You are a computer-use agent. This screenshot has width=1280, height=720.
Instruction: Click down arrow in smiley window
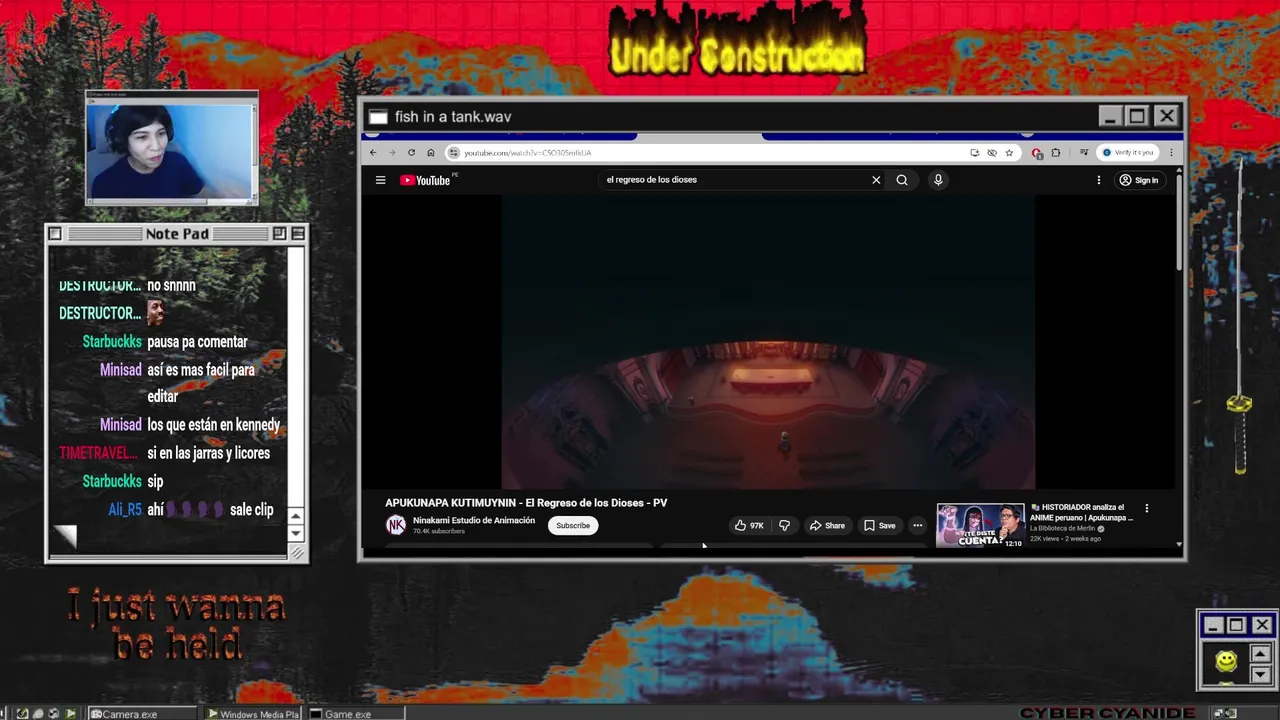pyautogui.click(x=1260, y=675)
